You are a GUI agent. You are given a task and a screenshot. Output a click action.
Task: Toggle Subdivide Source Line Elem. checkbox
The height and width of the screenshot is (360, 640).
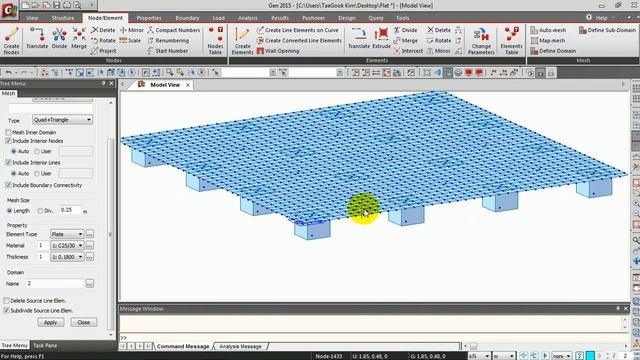click(x=6, y=311)
